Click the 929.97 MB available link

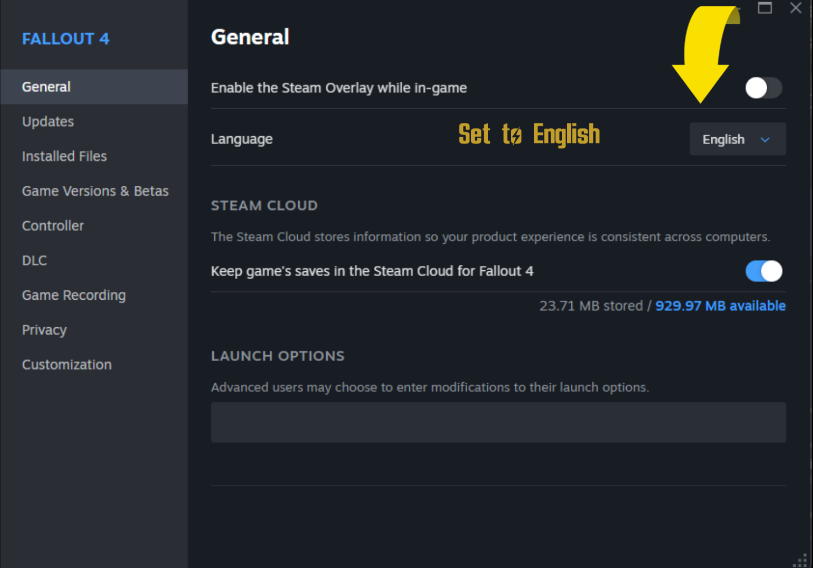720,306
